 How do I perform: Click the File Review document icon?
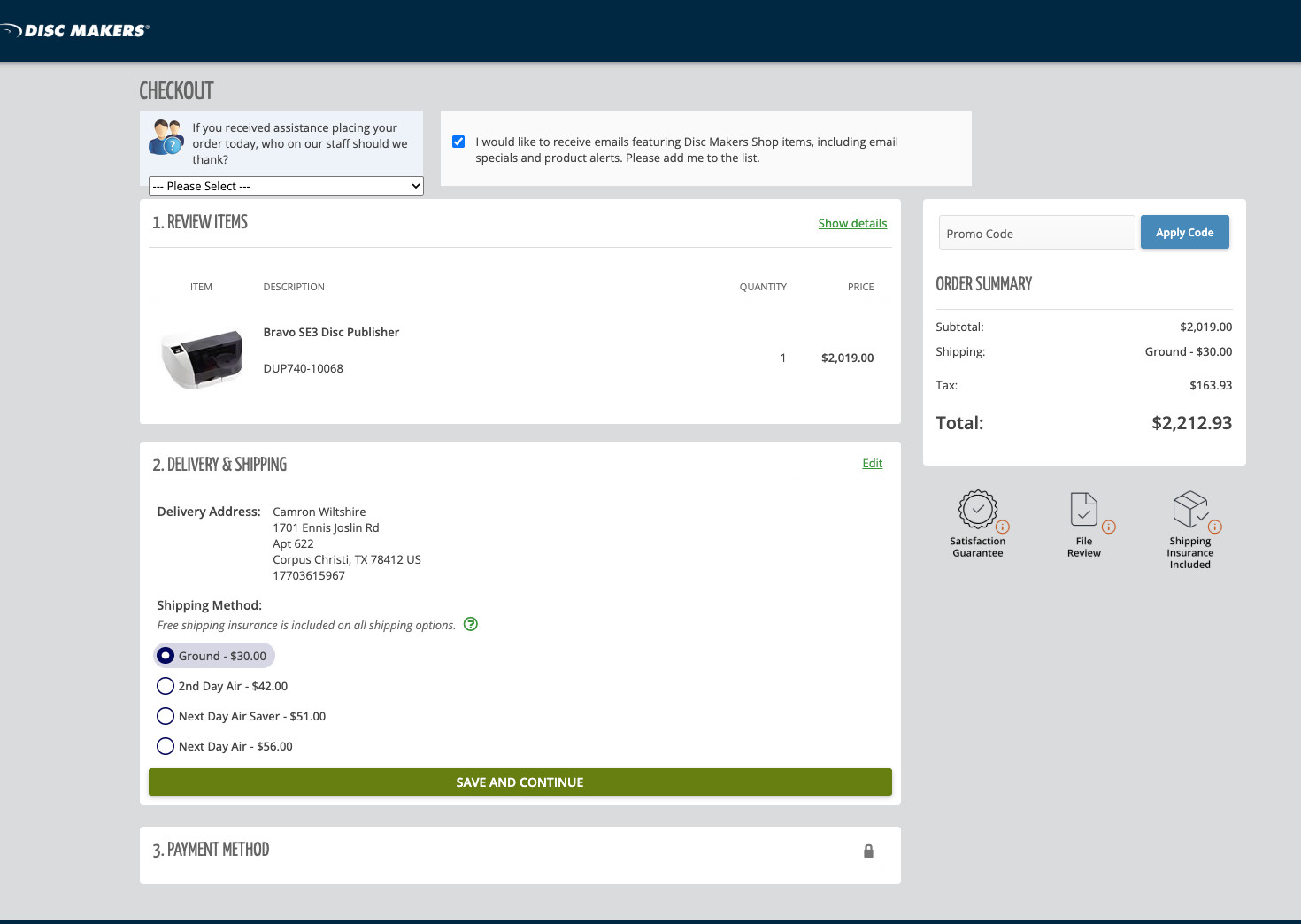point(1083,509)
